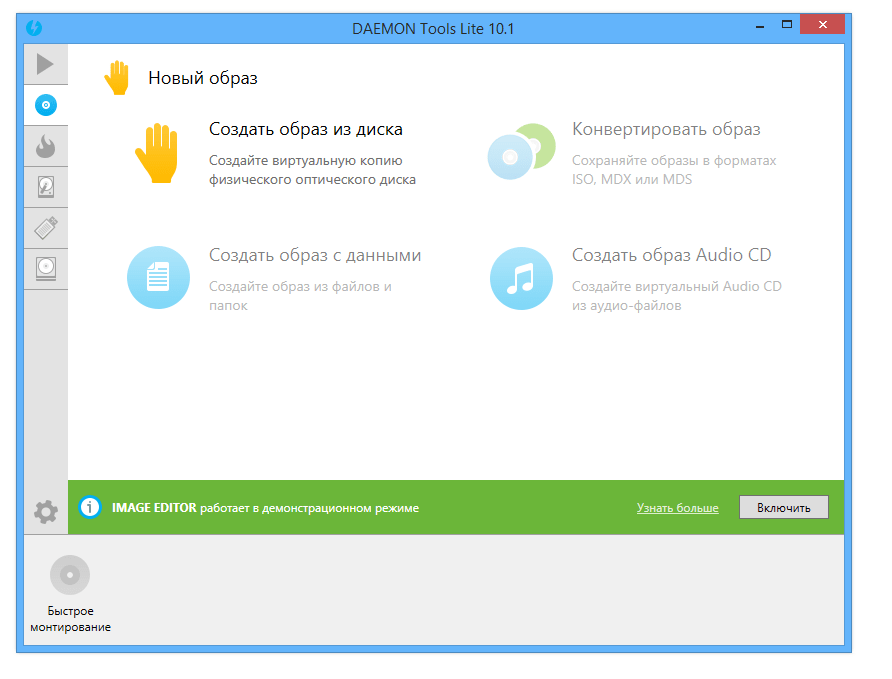Viewport: 892px width, 679px height.
Task: Select Конвертировать образ
Action: coord(658,129)
